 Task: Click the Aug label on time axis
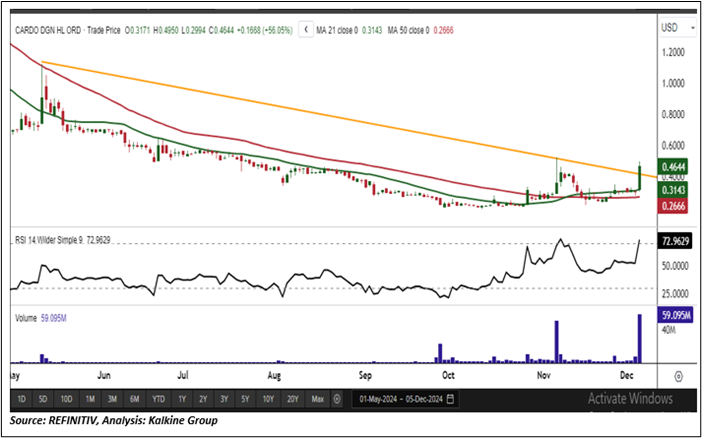(274, 375)
